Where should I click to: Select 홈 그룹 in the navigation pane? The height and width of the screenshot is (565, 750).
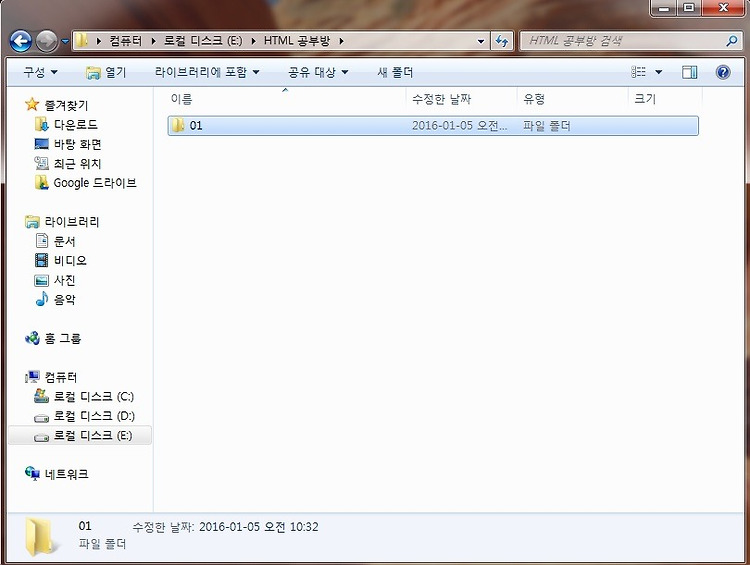[63, 339]
